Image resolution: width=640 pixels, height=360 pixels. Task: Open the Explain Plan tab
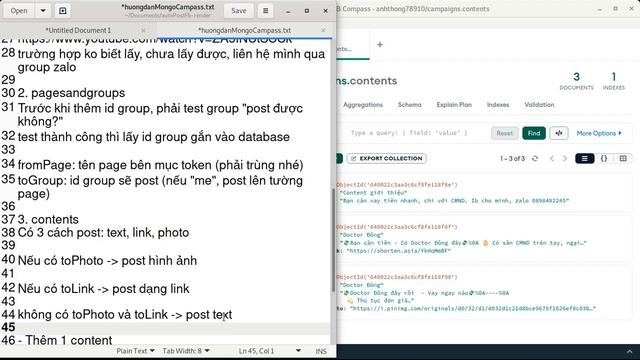click(454, 105)
